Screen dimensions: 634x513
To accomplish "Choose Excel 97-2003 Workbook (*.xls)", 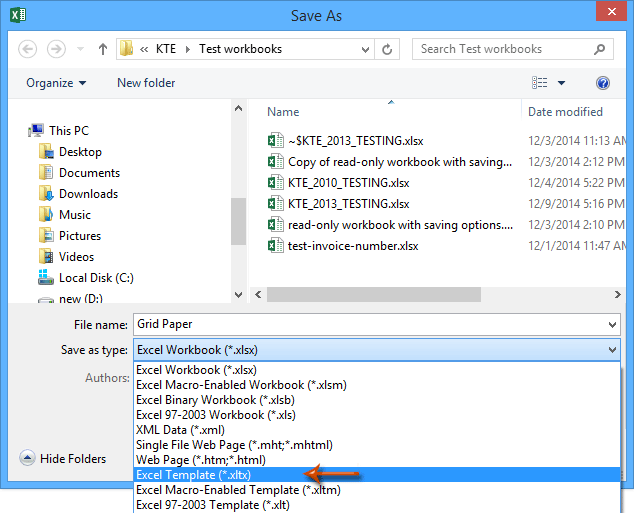I will coord(376,415).
